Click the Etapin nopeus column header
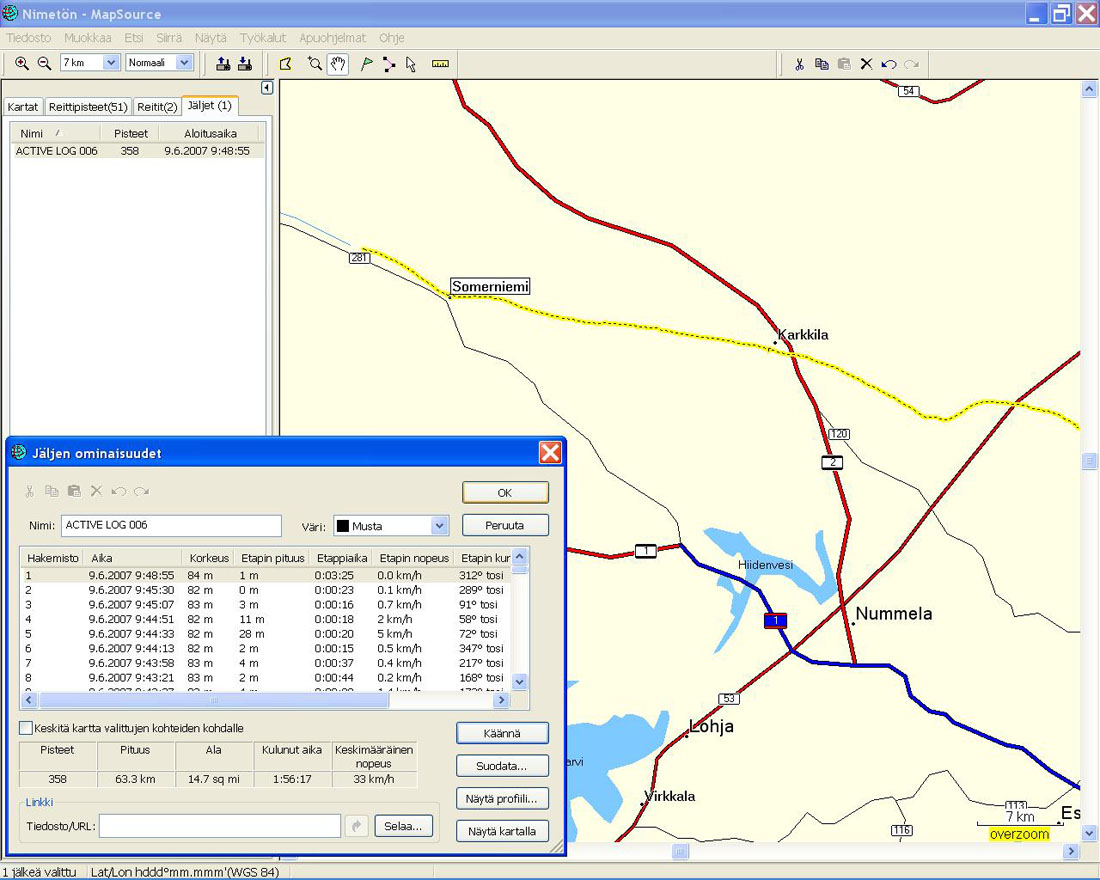The height and width of the screenshot is (880, 1100). point(414,558)
